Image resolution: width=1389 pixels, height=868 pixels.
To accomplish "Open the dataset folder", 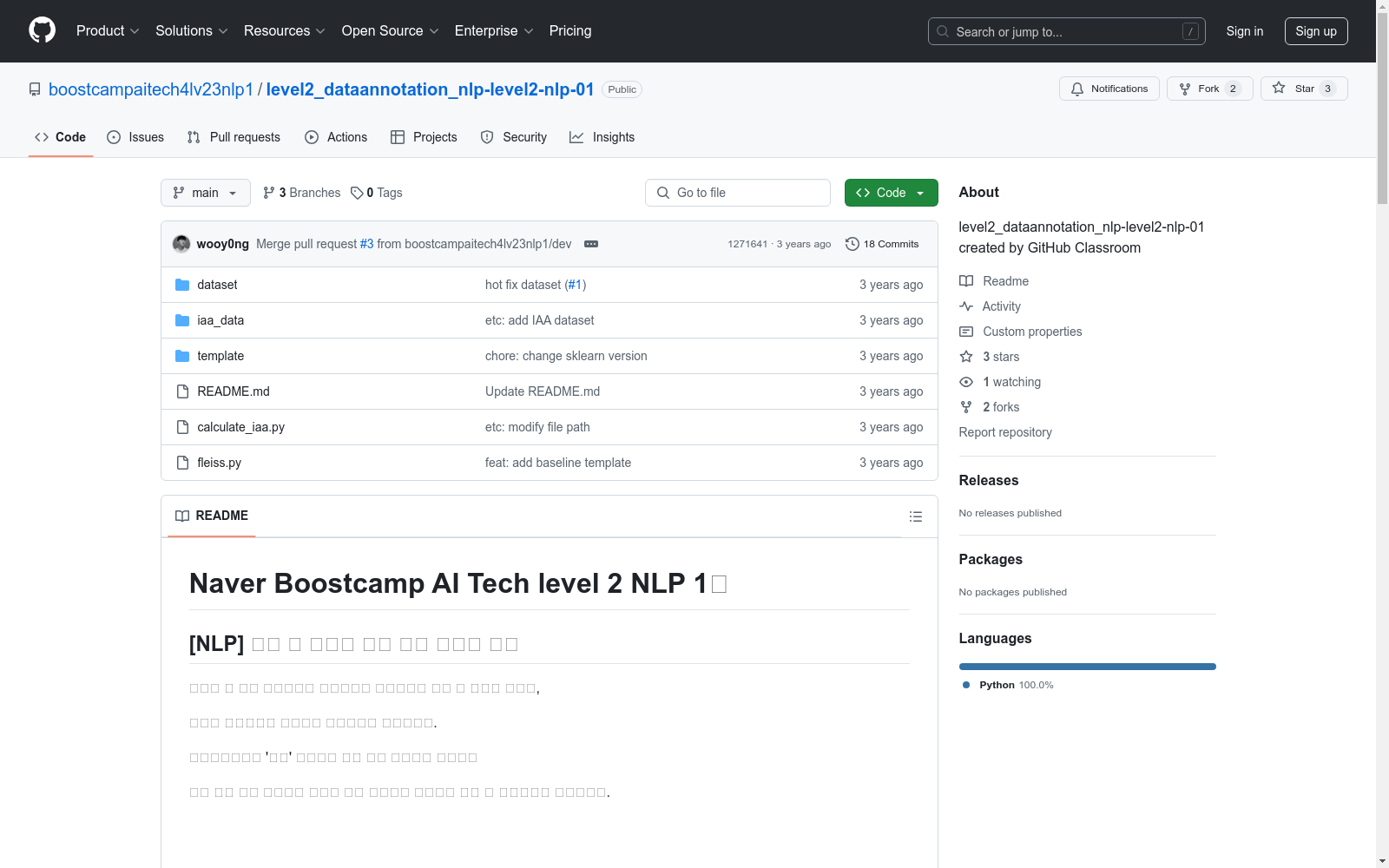I will (x=217, y=285).
